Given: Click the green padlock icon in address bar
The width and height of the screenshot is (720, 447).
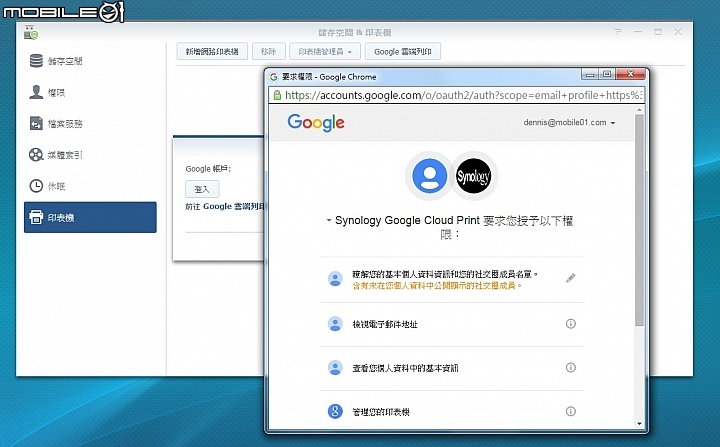Looking at the screenshot, I should 277,95.
